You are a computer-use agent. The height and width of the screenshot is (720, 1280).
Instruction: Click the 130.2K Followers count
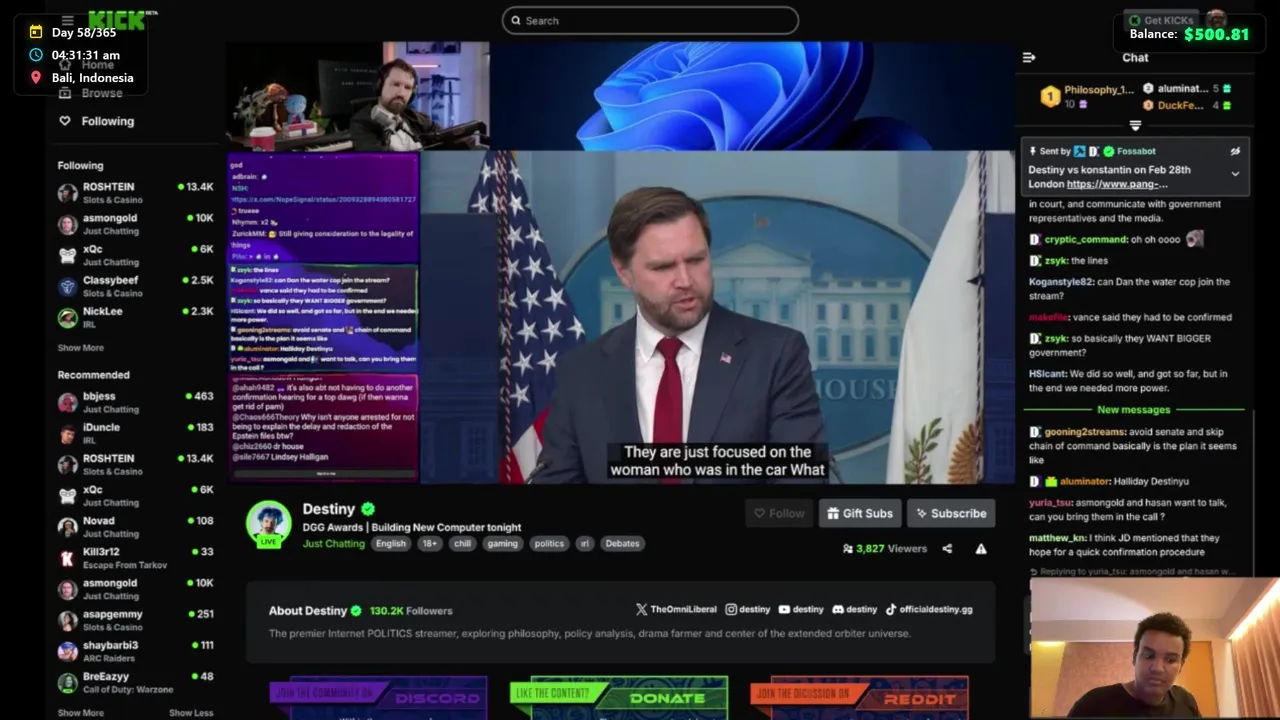(x=411, y=611)
